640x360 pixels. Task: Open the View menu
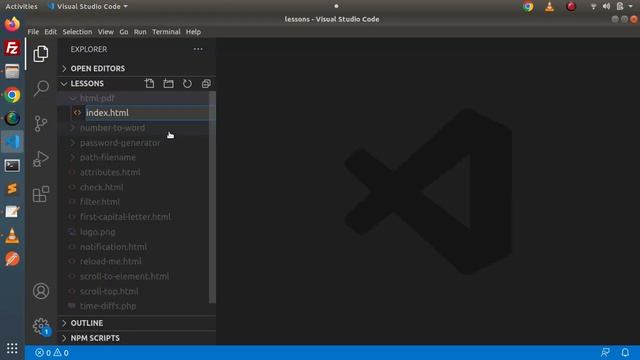(105, 32)
